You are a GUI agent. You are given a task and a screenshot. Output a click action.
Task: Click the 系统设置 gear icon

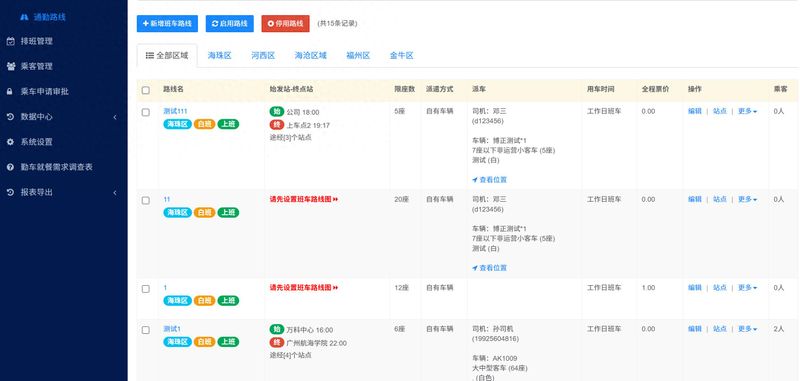tap(10, 142)
